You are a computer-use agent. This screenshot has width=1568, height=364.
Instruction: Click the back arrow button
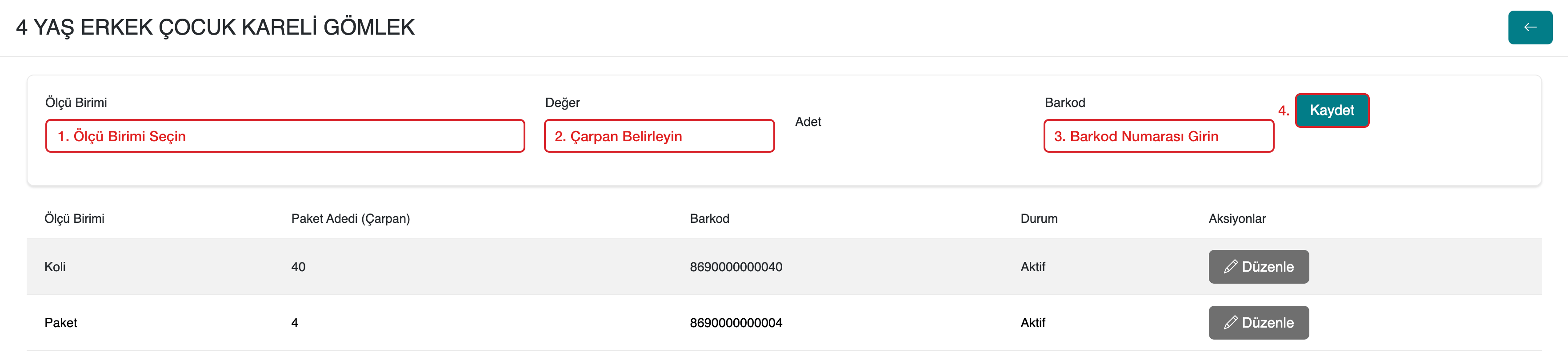(1529, 28)
